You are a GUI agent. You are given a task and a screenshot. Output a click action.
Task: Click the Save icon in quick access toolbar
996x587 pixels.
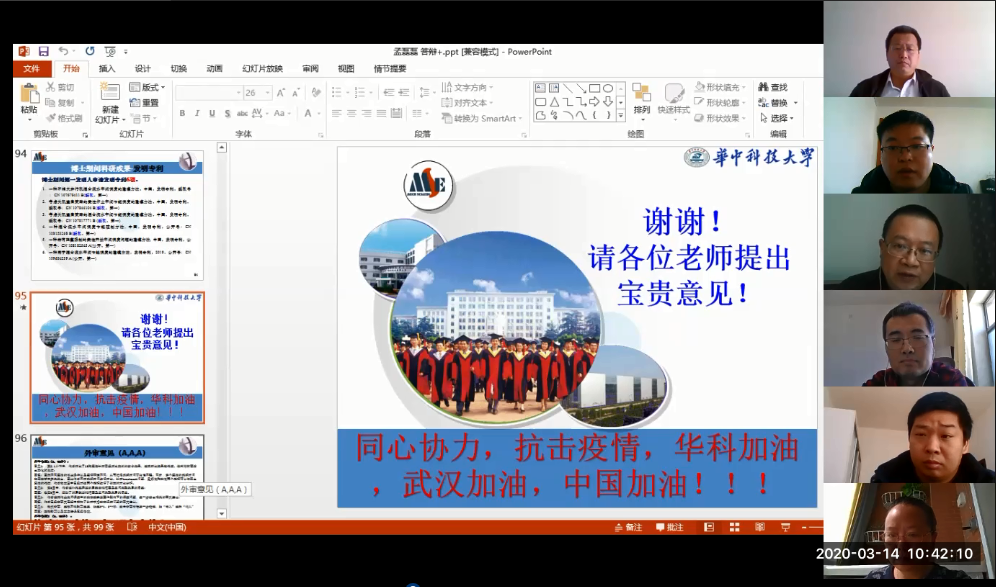[x=43, y=51]
